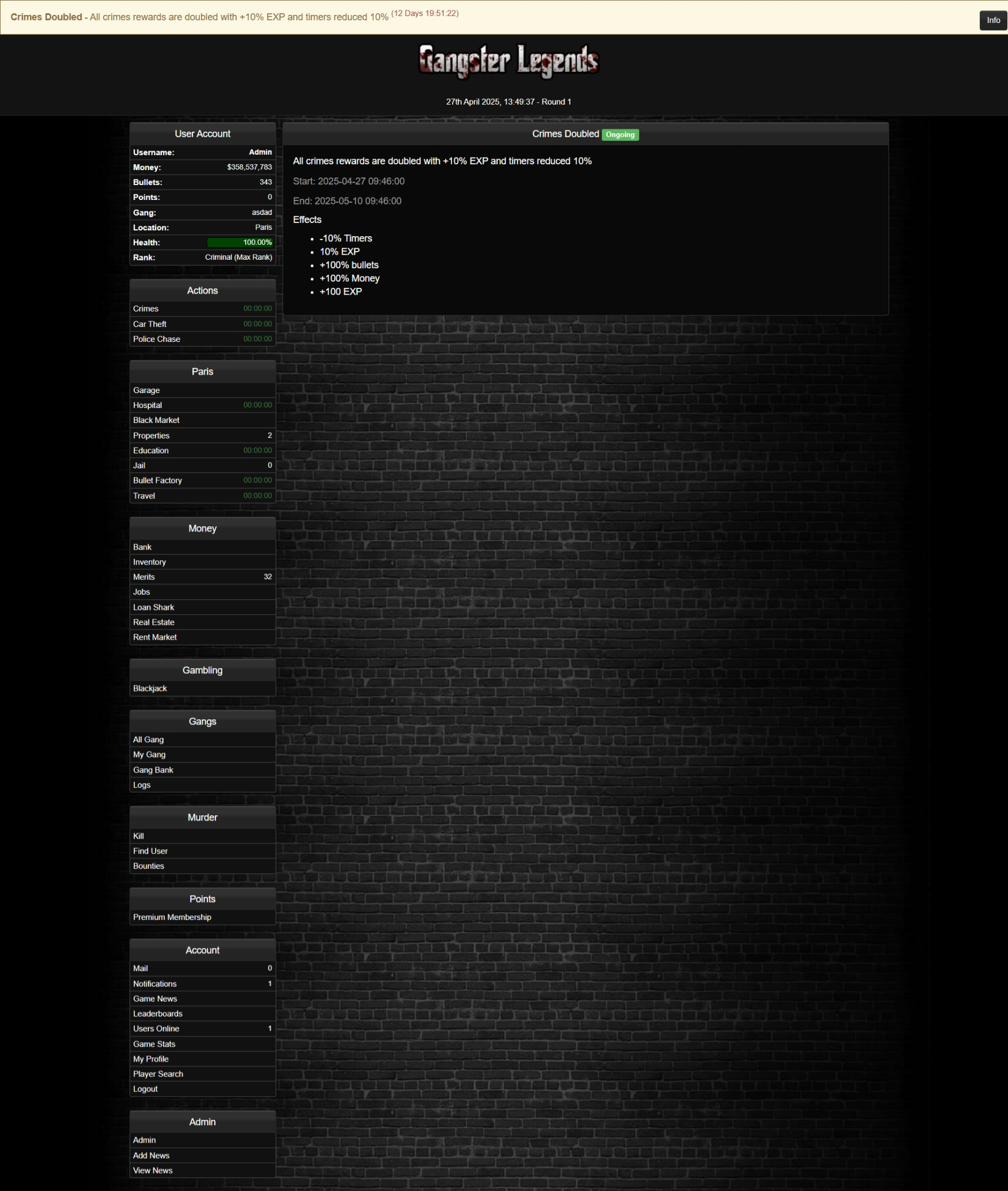Click the Gangster Legends logo
Image resolution: width=1008 pixels, height=1191 pixels.
[x=508, y=61]
